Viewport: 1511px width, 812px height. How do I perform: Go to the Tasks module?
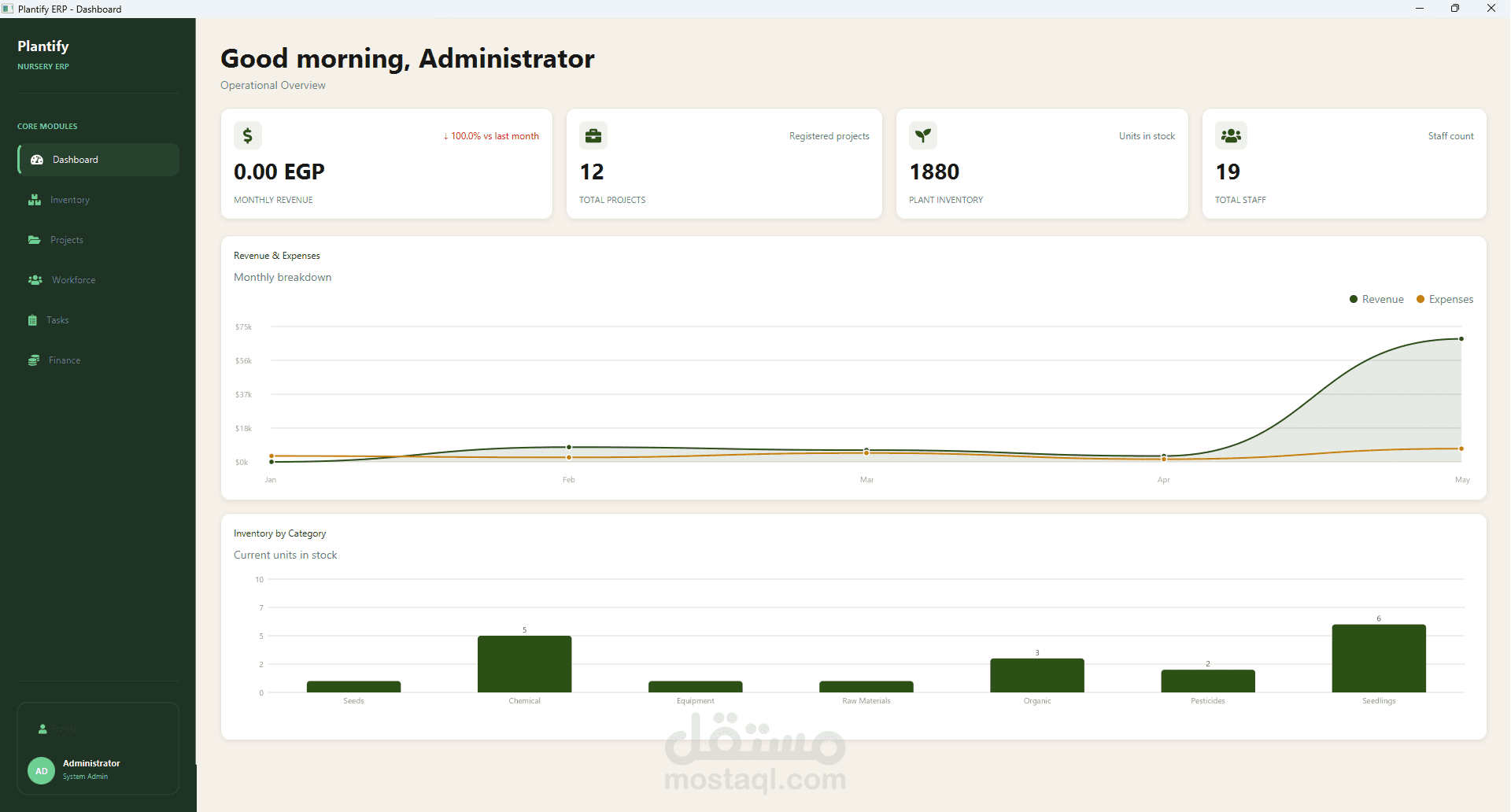[98, 320]
